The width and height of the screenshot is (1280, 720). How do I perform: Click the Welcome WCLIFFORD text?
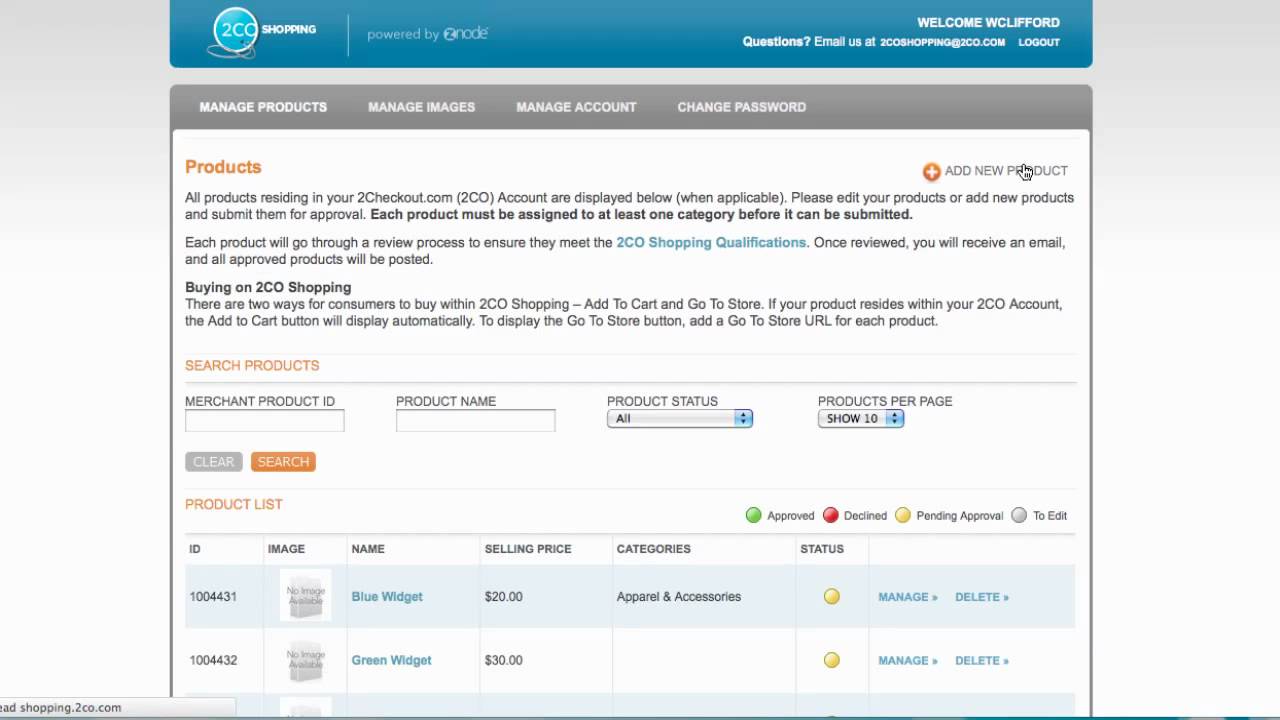pyautogui.click(x=988, y=22)
